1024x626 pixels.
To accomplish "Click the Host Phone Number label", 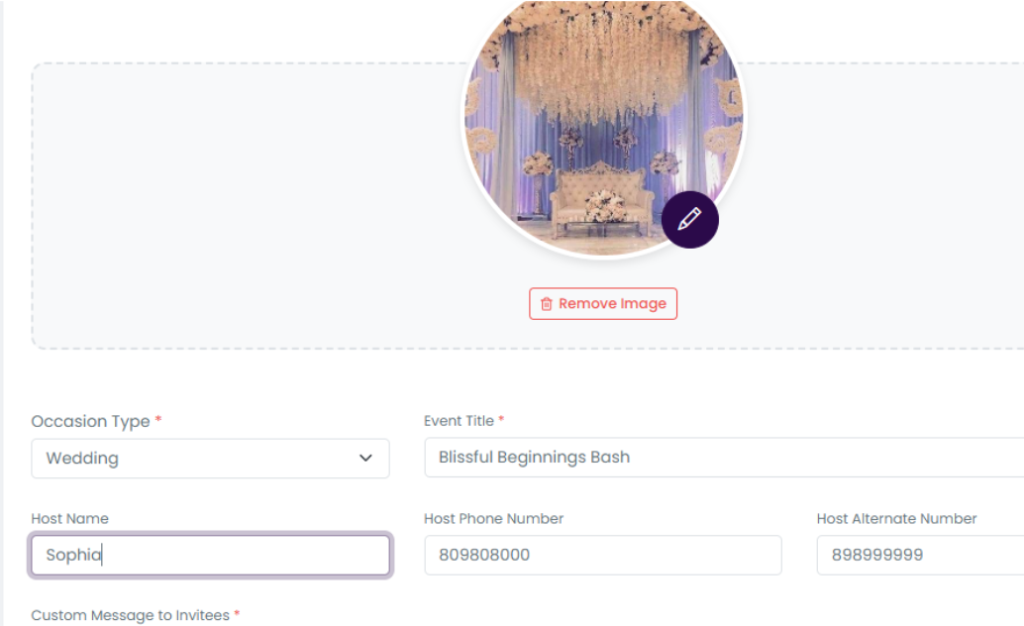I will (493, 519).
